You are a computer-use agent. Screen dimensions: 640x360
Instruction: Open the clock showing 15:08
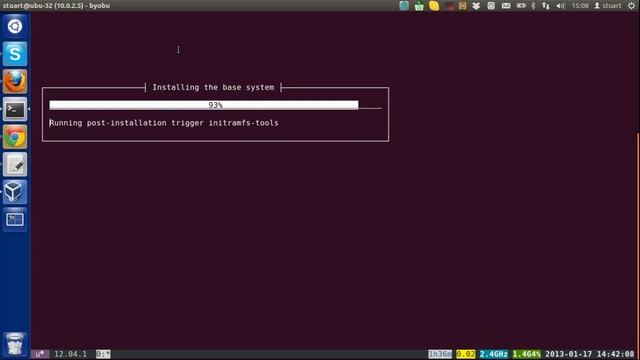[x=580, y=6]
